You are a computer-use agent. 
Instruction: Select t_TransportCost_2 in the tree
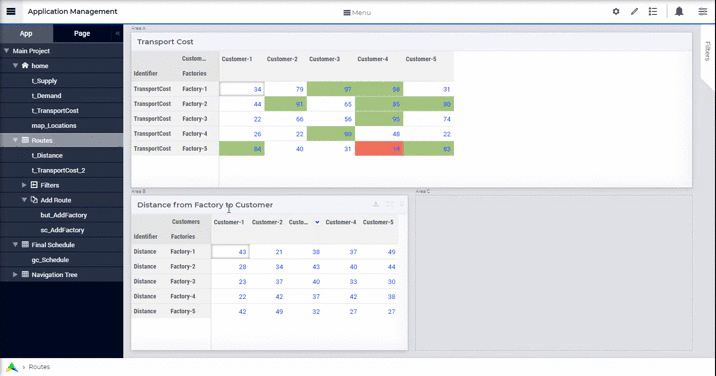tap(58, 170)
